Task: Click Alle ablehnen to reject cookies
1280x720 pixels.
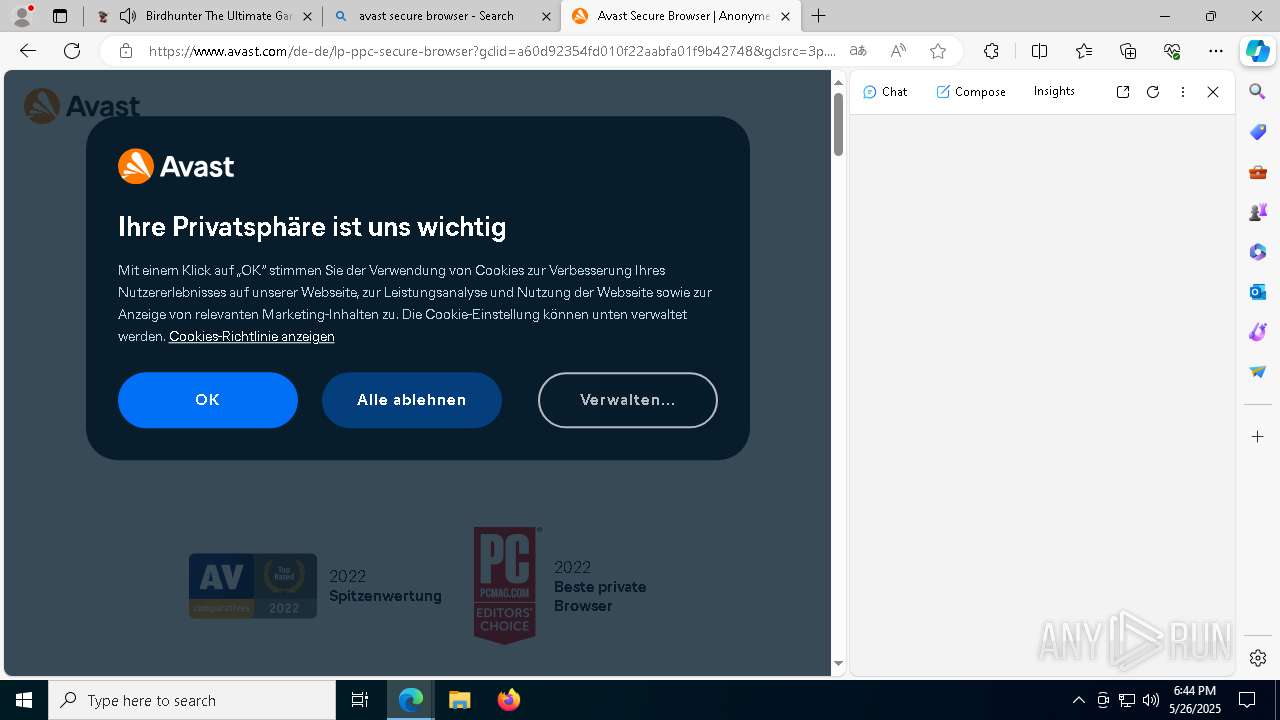Action: click(412, 400)
